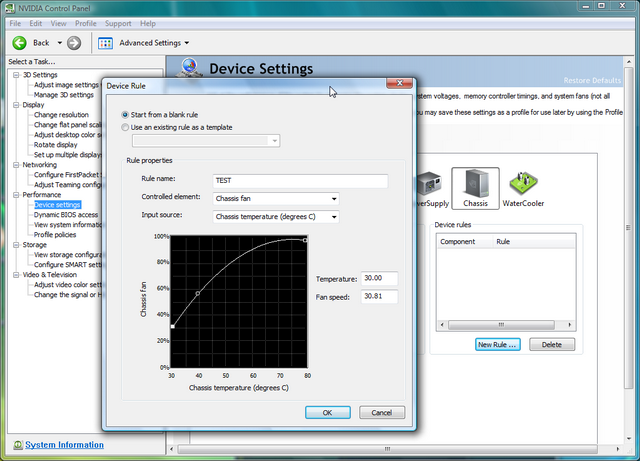The width and height of the screenshot is (640, 461).
Task: Select the Chassis device icon
Action: click(x=475, y=188)
